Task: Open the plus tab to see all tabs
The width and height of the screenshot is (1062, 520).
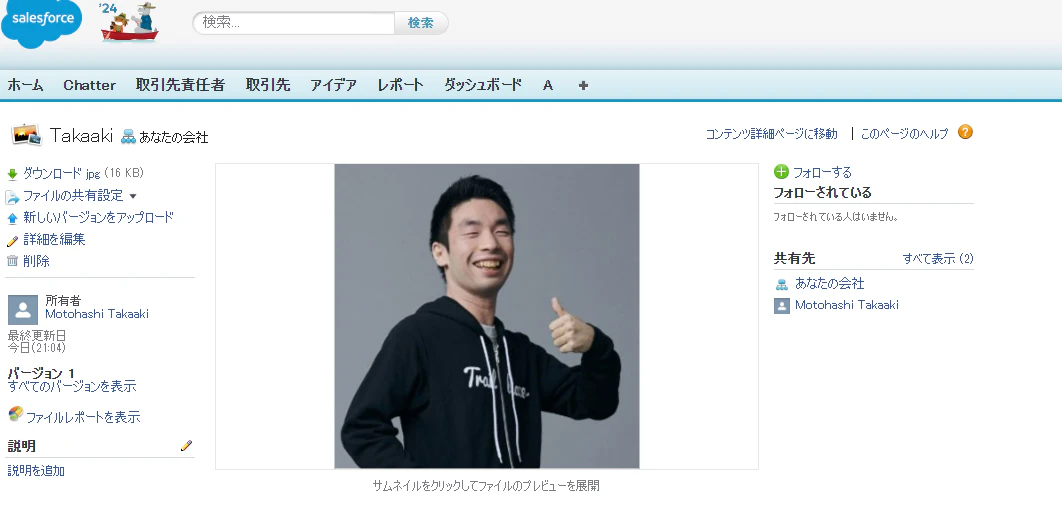Action: point(583,85)
